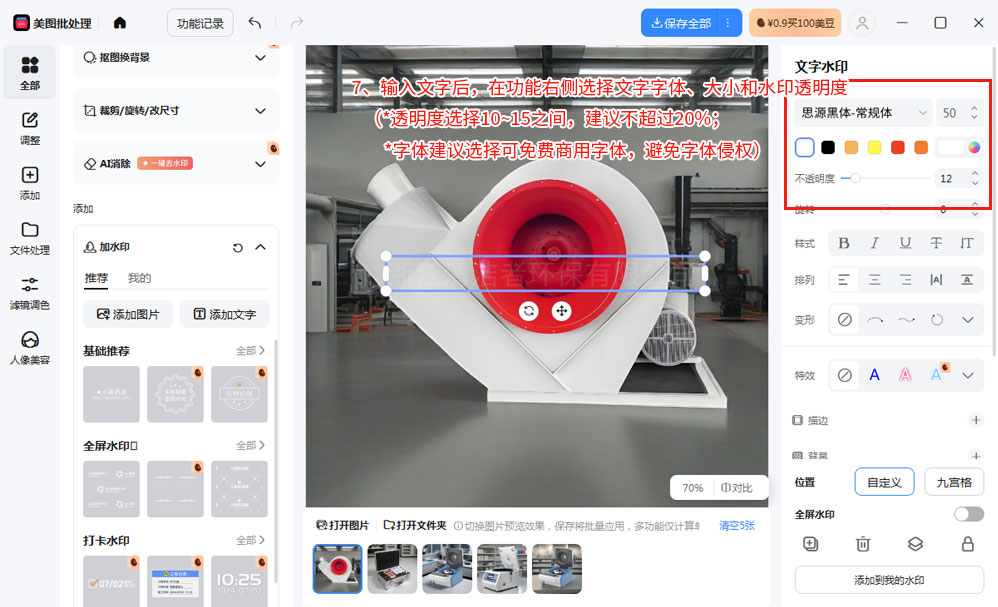Screen dimensions: 998x607
Task: Duplicate the watermark with the copy icon
Action: click(810, 544)
